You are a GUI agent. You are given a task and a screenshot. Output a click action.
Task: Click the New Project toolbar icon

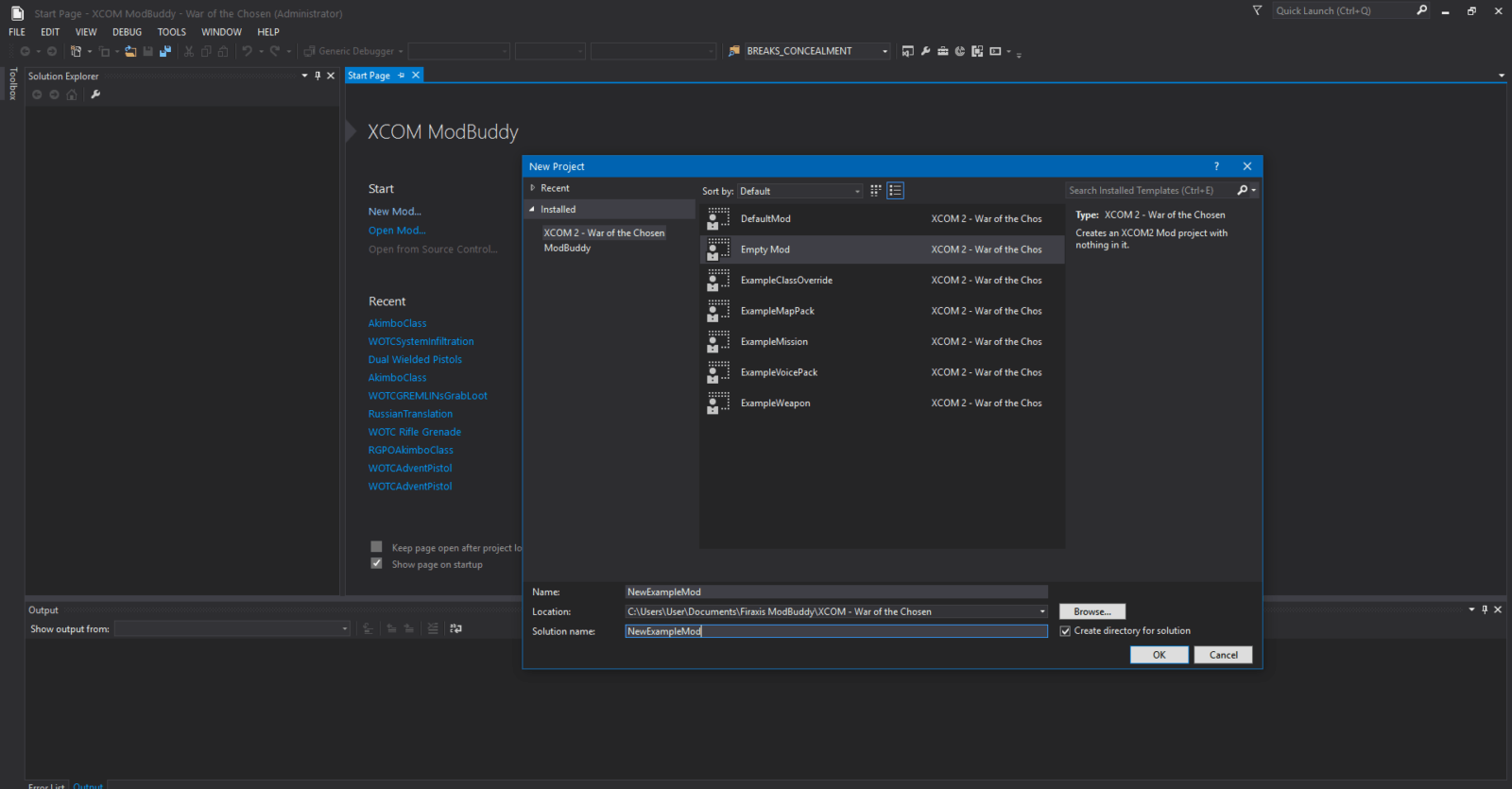pos(76,51)
